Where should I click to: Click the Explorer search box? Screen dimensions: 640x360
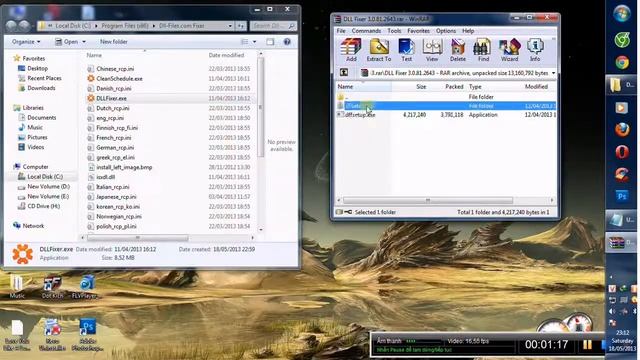(x=273, y=26)
